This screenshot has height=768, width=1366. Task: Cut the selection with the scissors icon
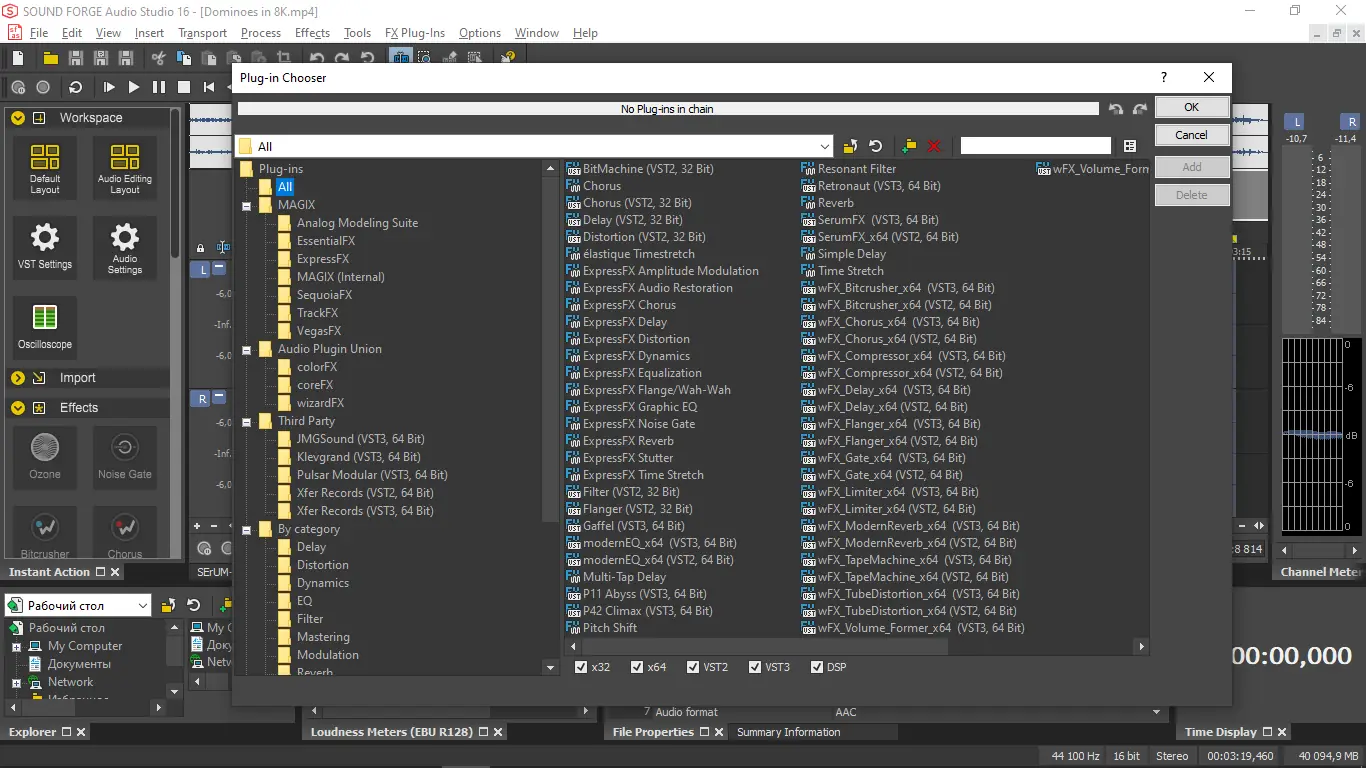coord(158,58)
